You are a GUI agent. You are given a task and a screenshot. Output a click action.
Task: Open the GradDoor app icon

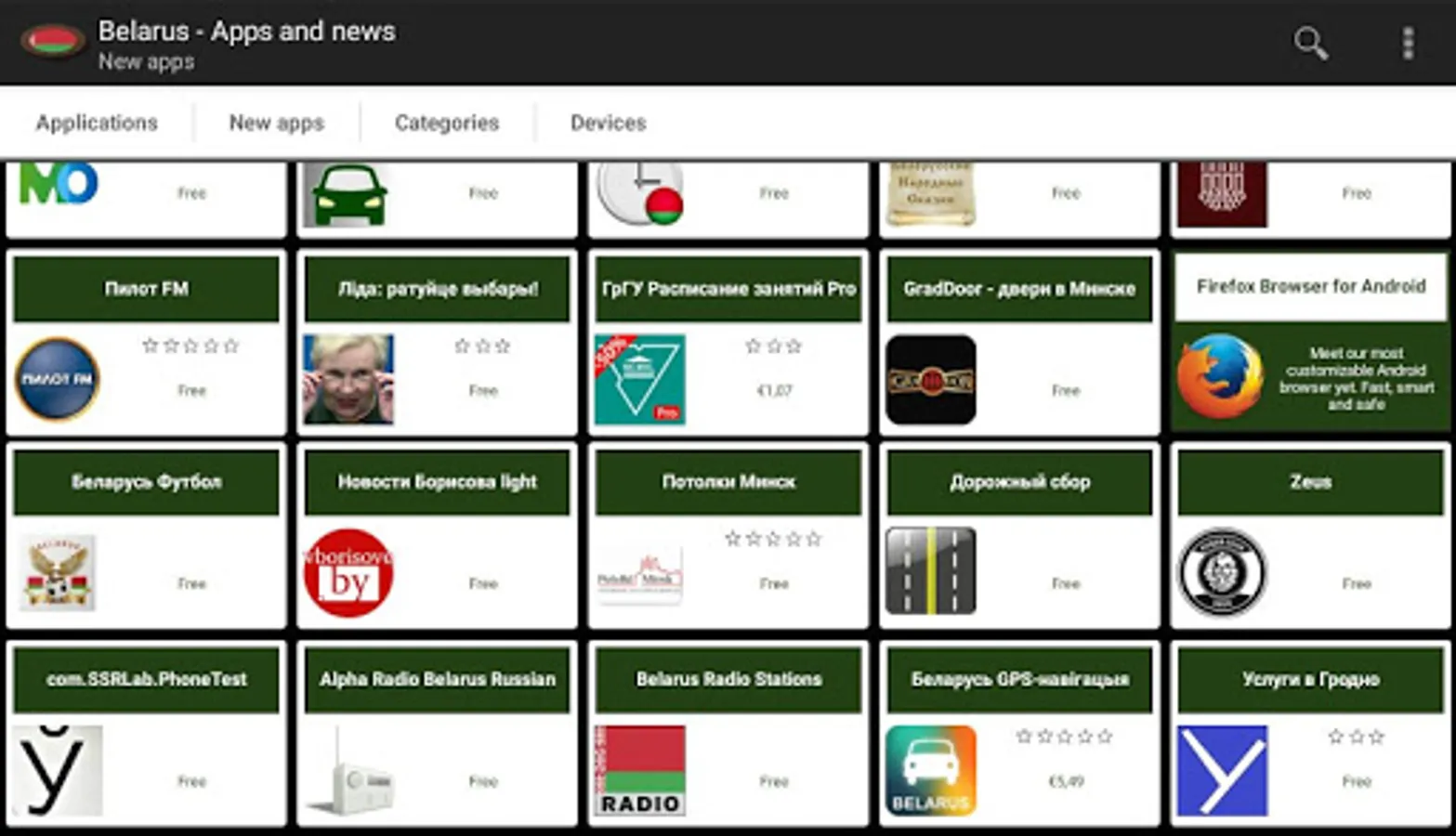tap(931, 379)
